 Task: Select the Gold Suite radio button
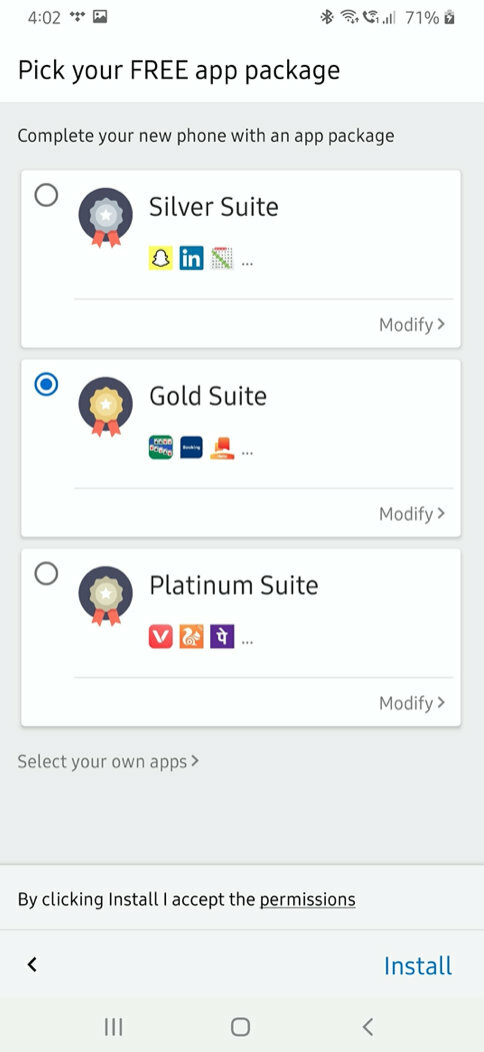pos(46,384)
